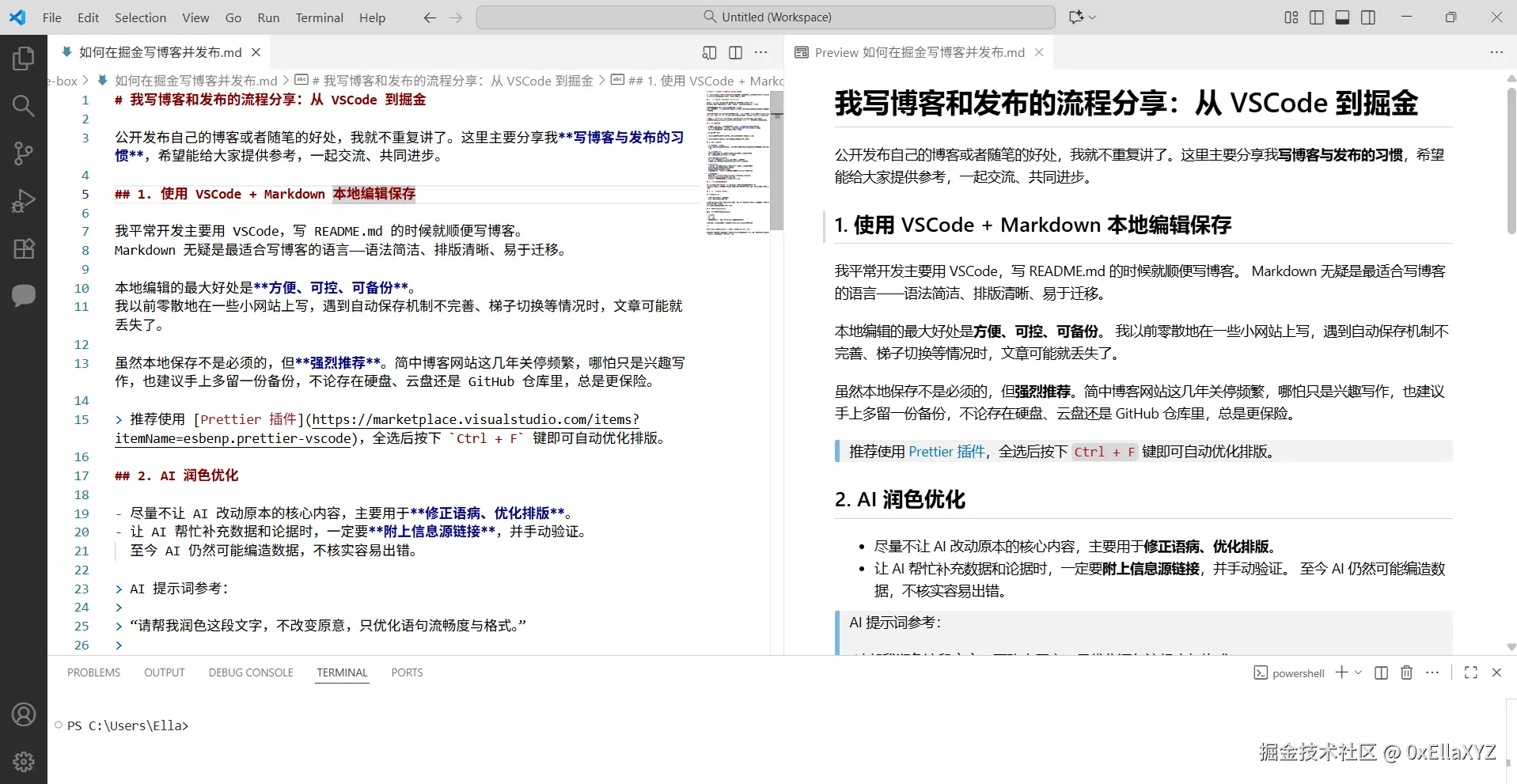
Task: Open the Accounts menu in activity bar
Action: pos(24,714)
